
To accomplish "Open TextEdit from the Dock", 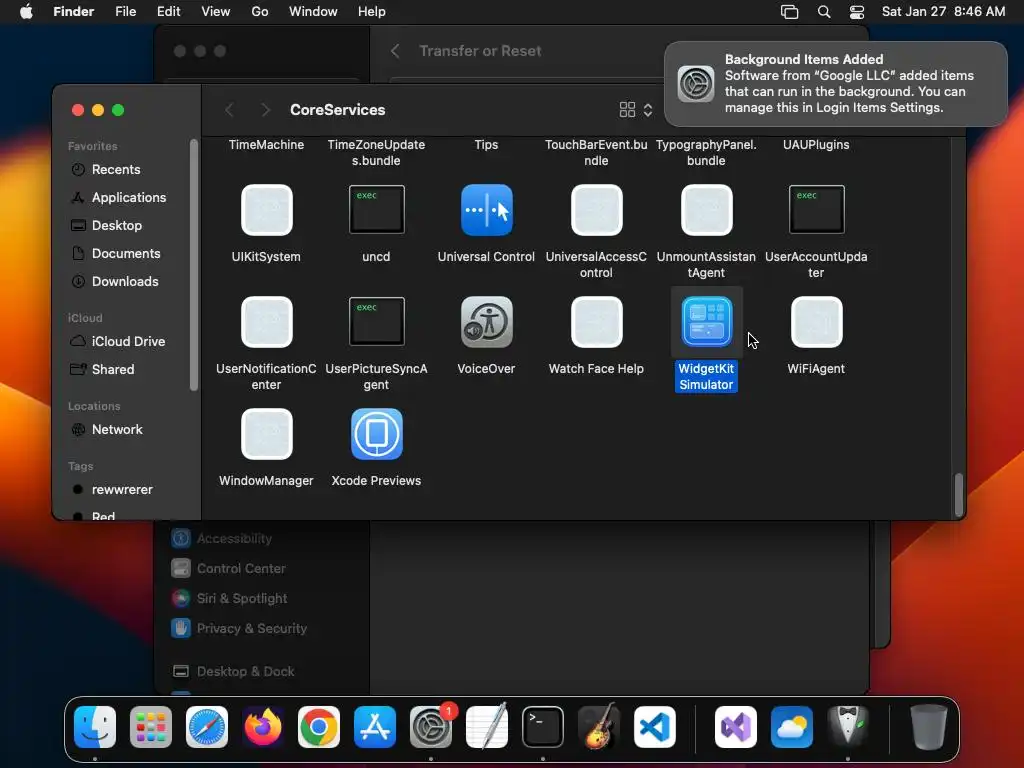I will tap(487, 727).
